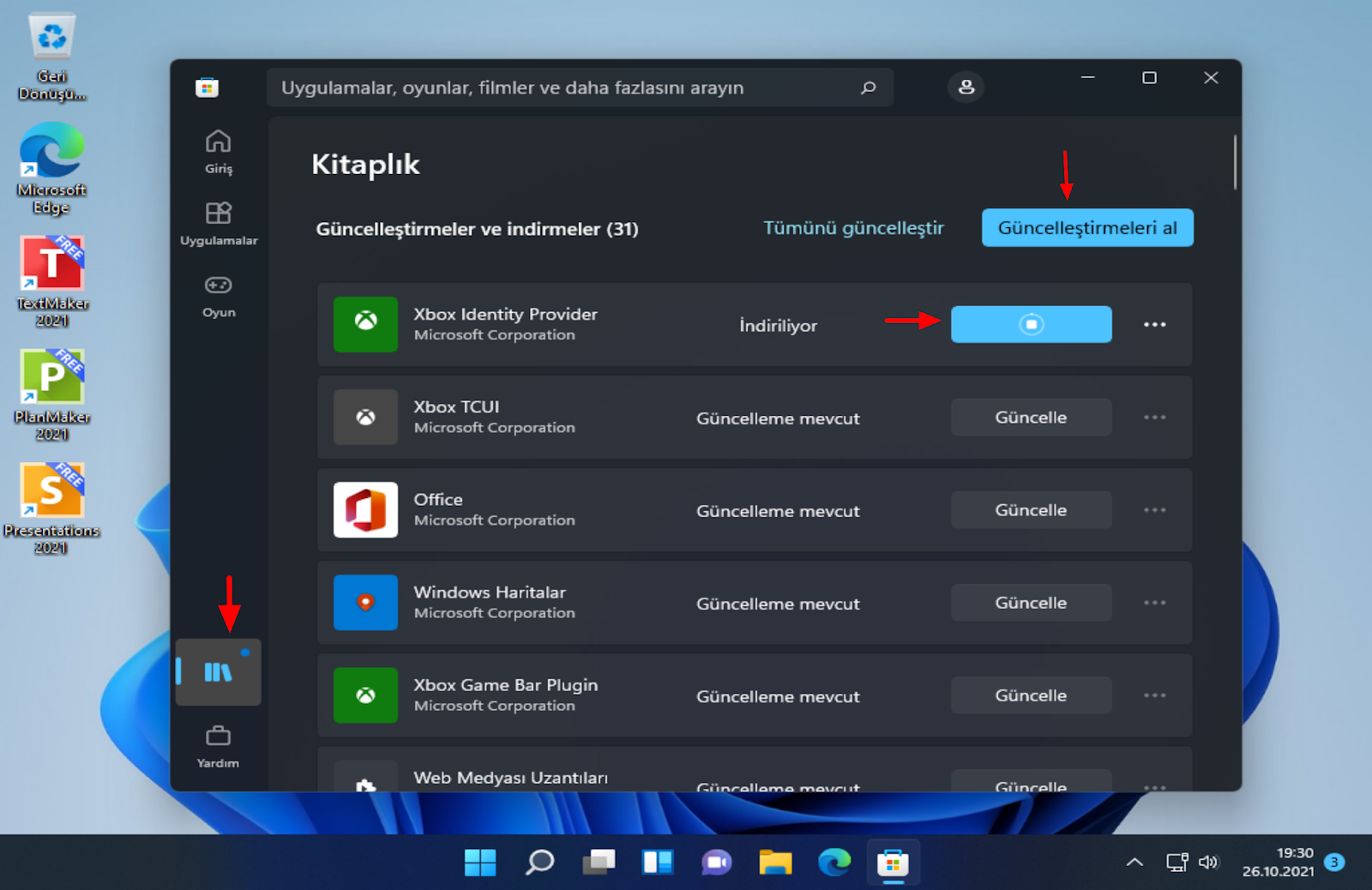Image resolution: width=1372 pixels, height=890 pixels.
Task: Open Yardım help in sidebar
Action: click(219, 747)
